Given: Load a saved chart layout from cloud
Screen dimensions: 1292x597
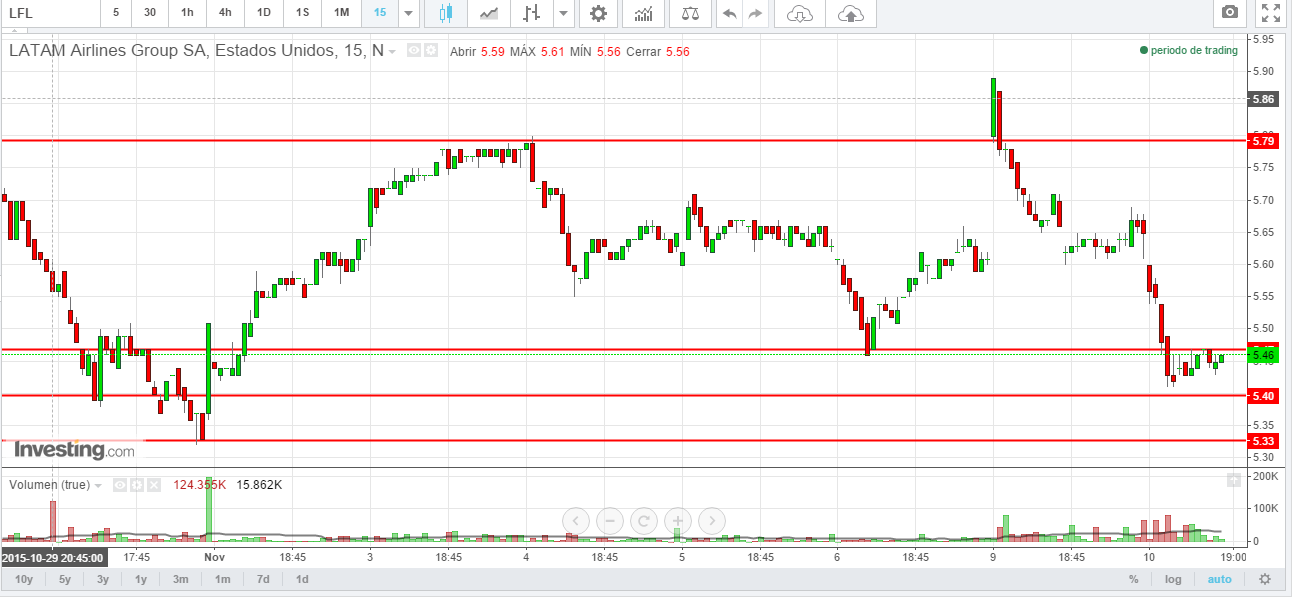Looking at the screenshot, I should (x=801, y=13).
